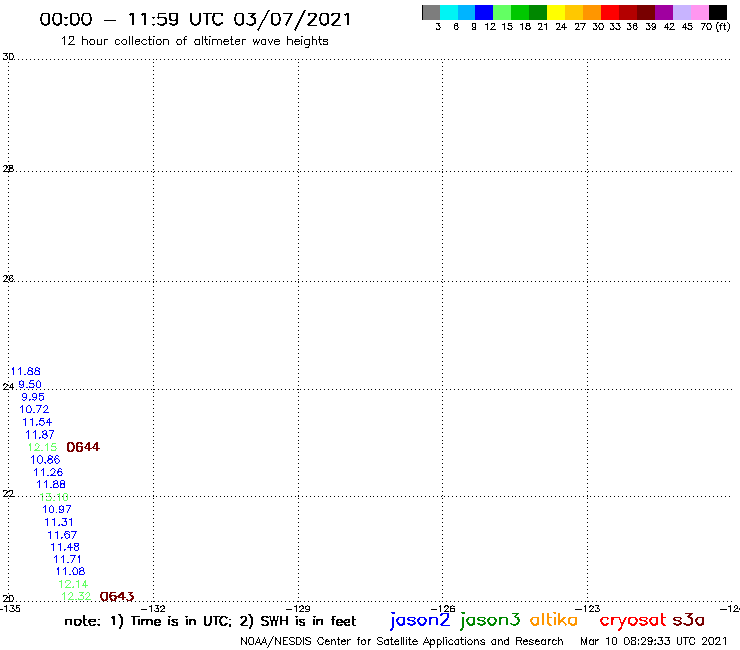This screenshot has width=740, height=650.
Task: Select the 11.26 wave height reading
Action: click(48, 472)
